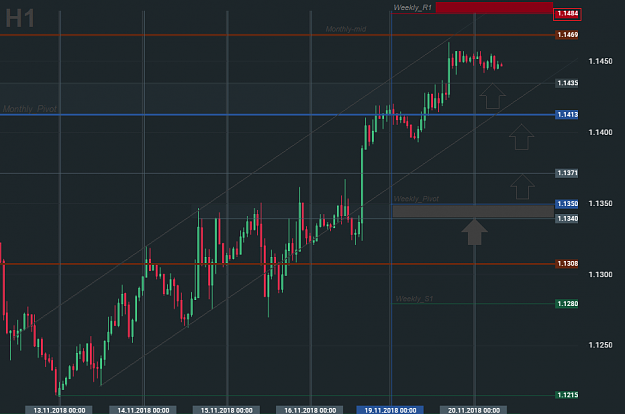
Task: Click the 1.1371 price level label
Action: click(x=567, y=173)
